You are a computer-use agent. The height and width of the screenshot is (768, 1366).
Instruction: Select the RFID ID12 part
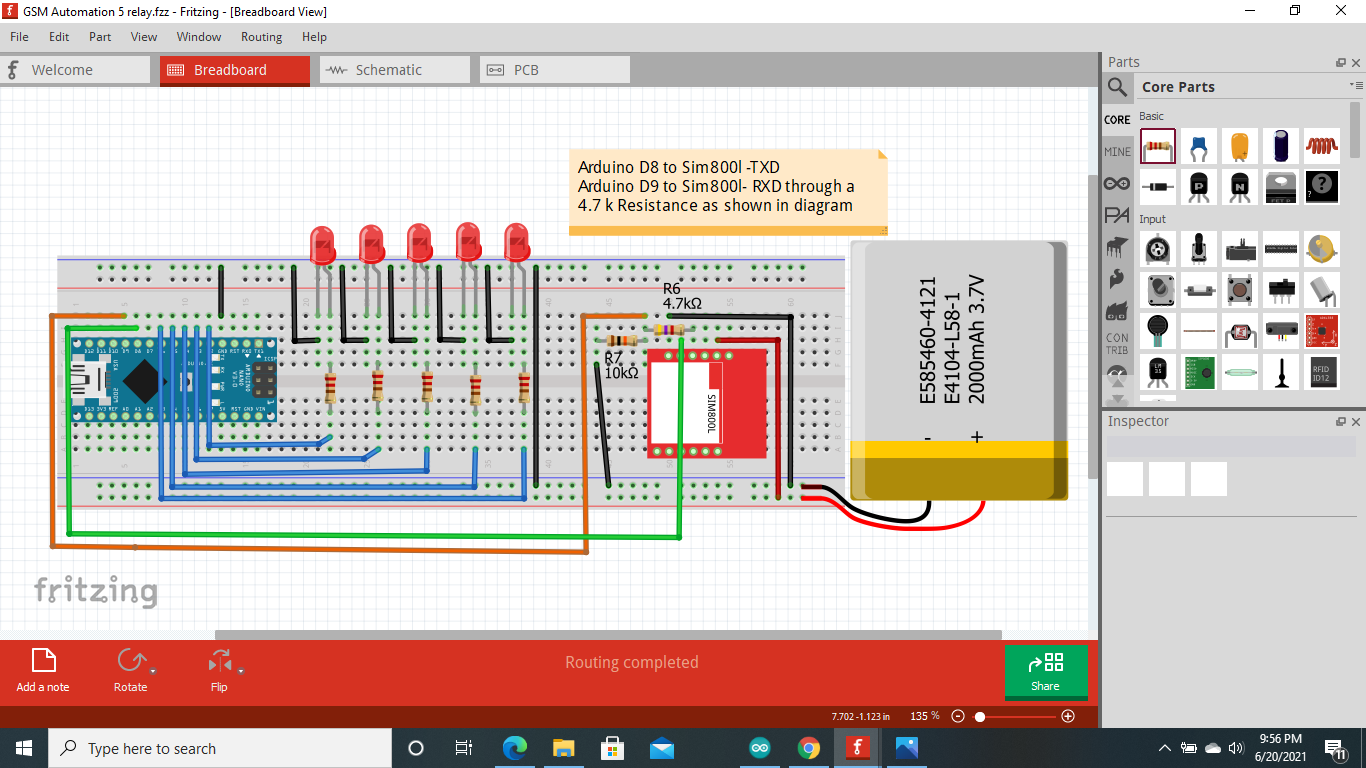tap(1321, 371)
